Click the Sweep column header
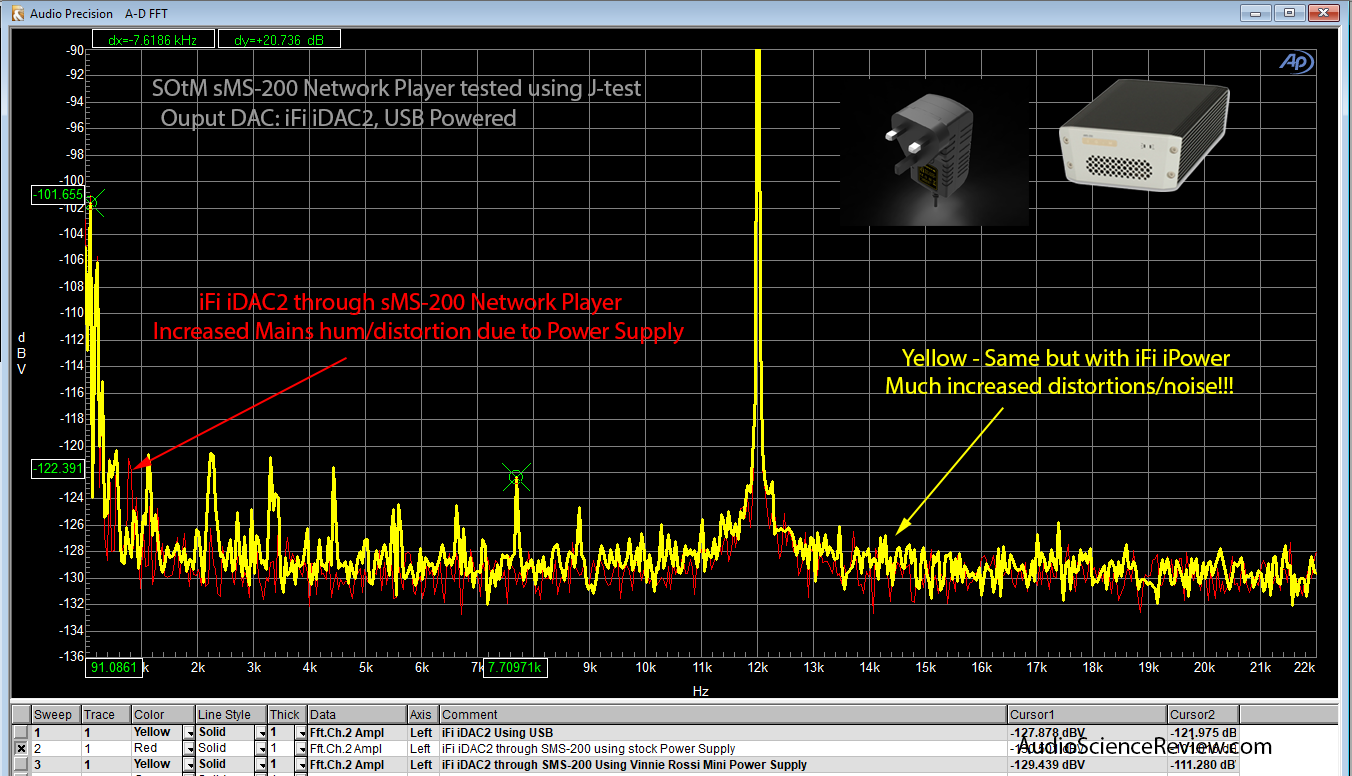Screen dimensions: 1352x776 click(55, 715)
